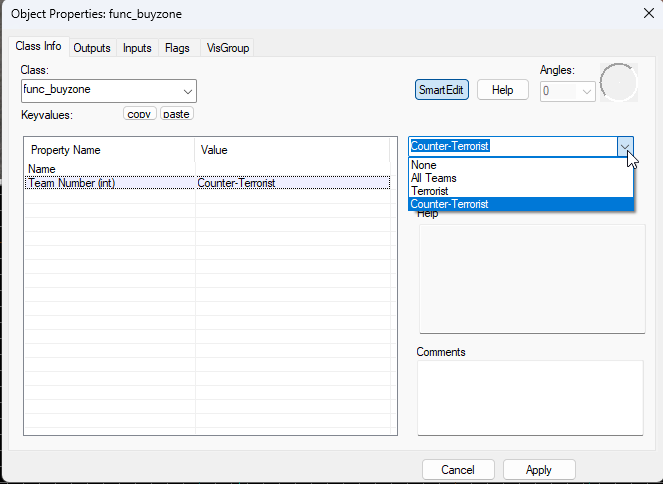Click inside the Comments text box

point(530,398)
